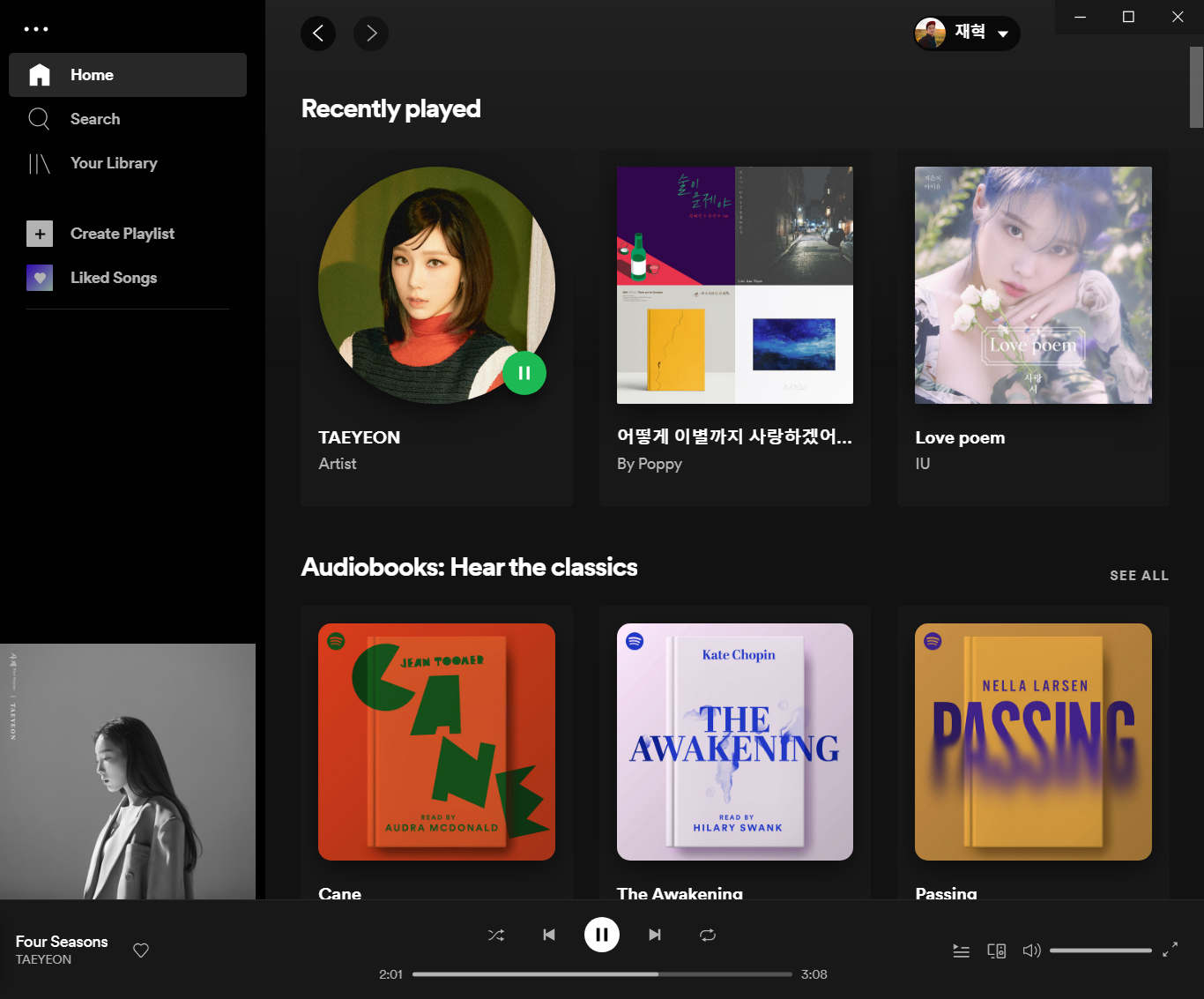Image resolution: width=1204 pixels, height=999 pixels.
Task: Click the Home house icon
Action: (40, 75)
